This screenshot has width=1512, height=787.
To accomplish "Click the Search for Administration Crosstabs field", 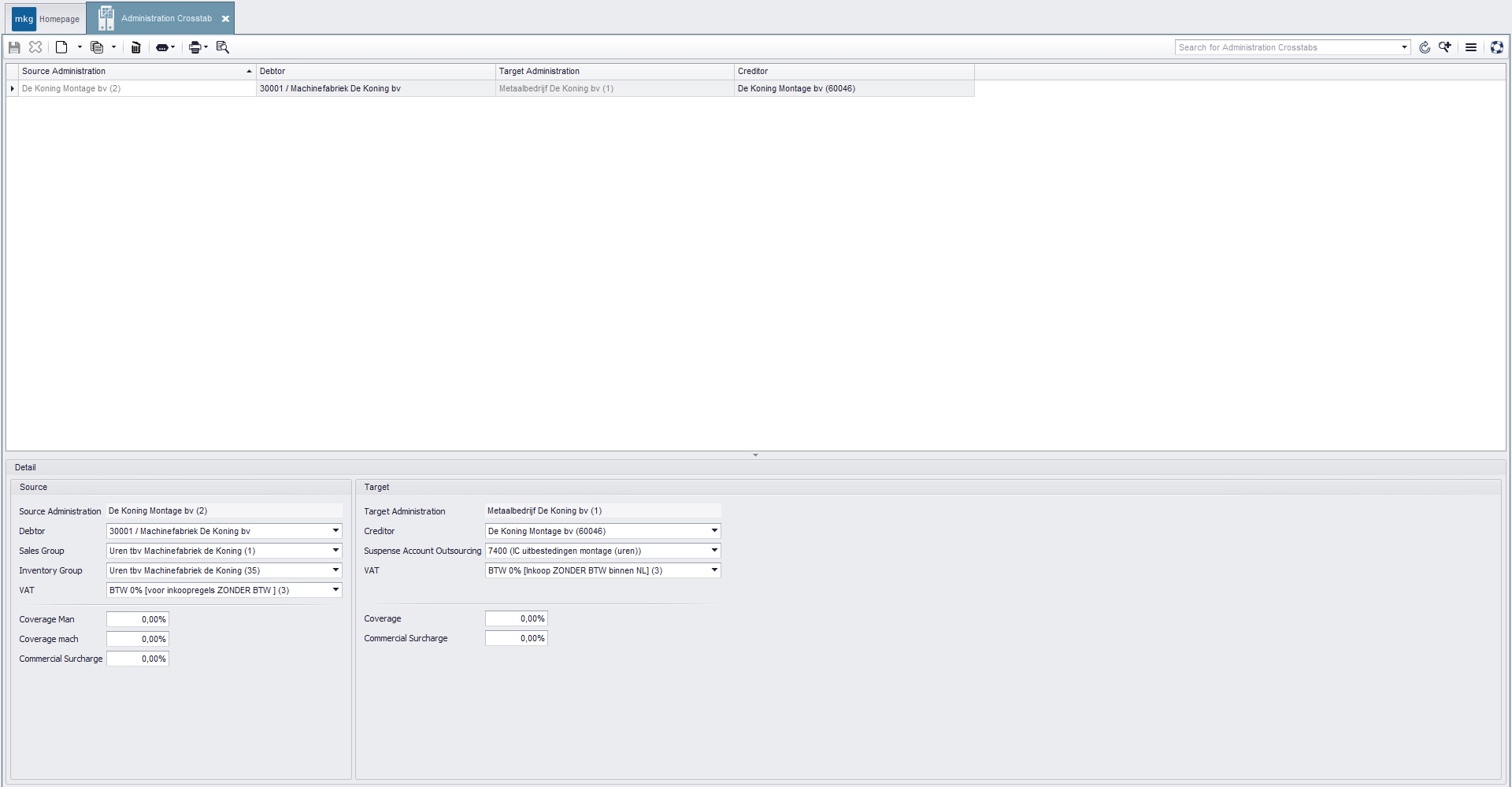I will [x=1287, y=47].
